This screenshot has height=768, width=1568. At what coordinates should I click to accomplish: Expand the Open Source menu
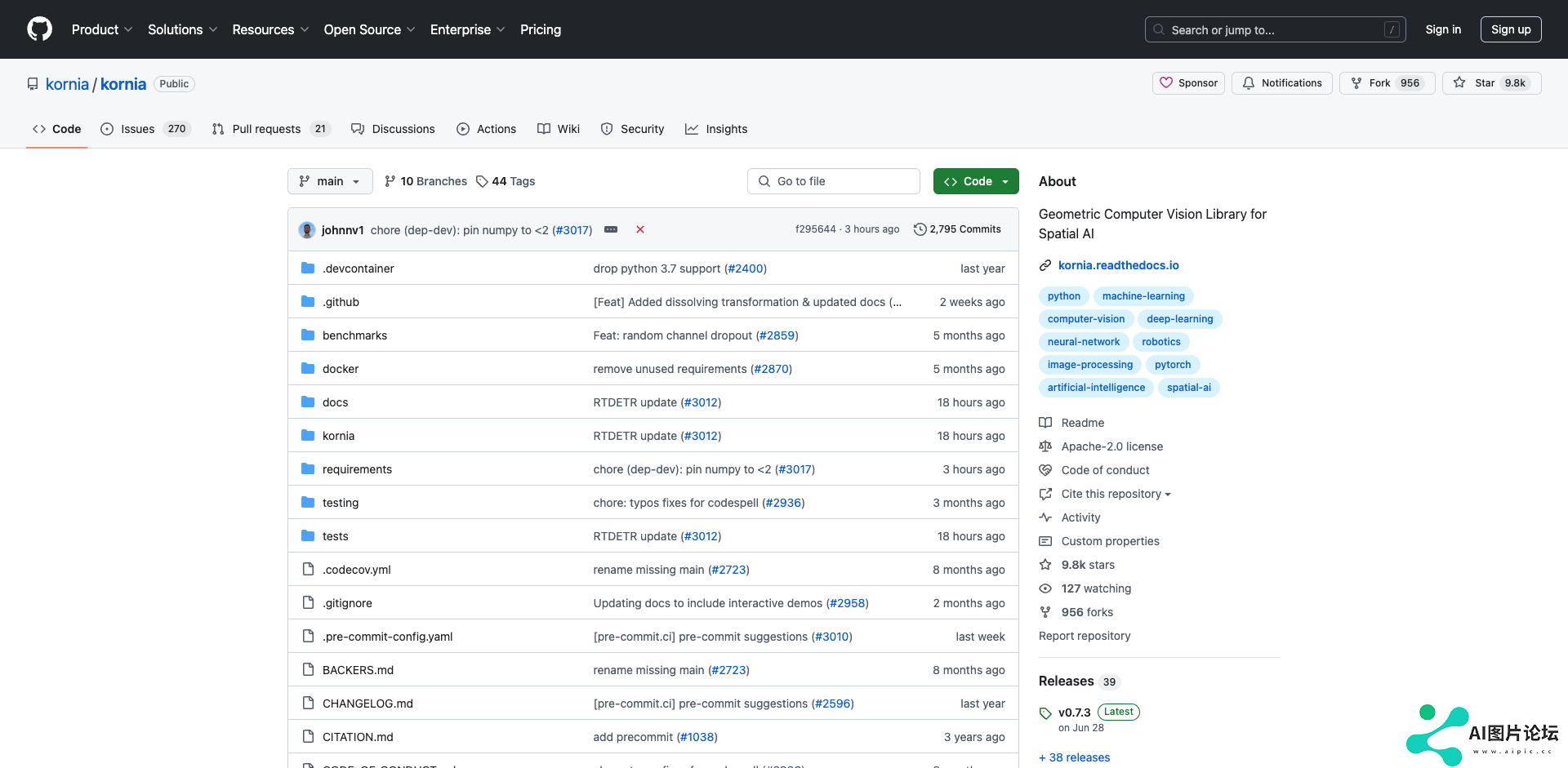pos(370,29)
